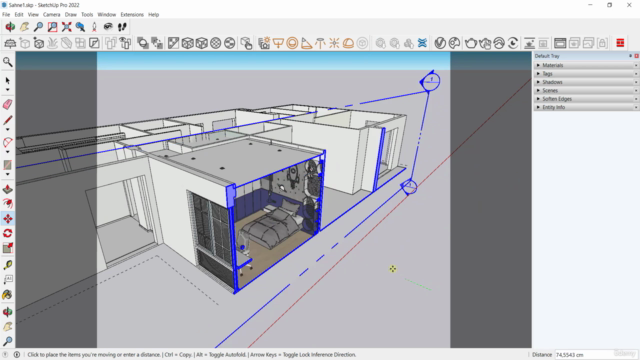
Task: Open dropdown arrow below Arc tool
Action: click(x=7, y=152)
